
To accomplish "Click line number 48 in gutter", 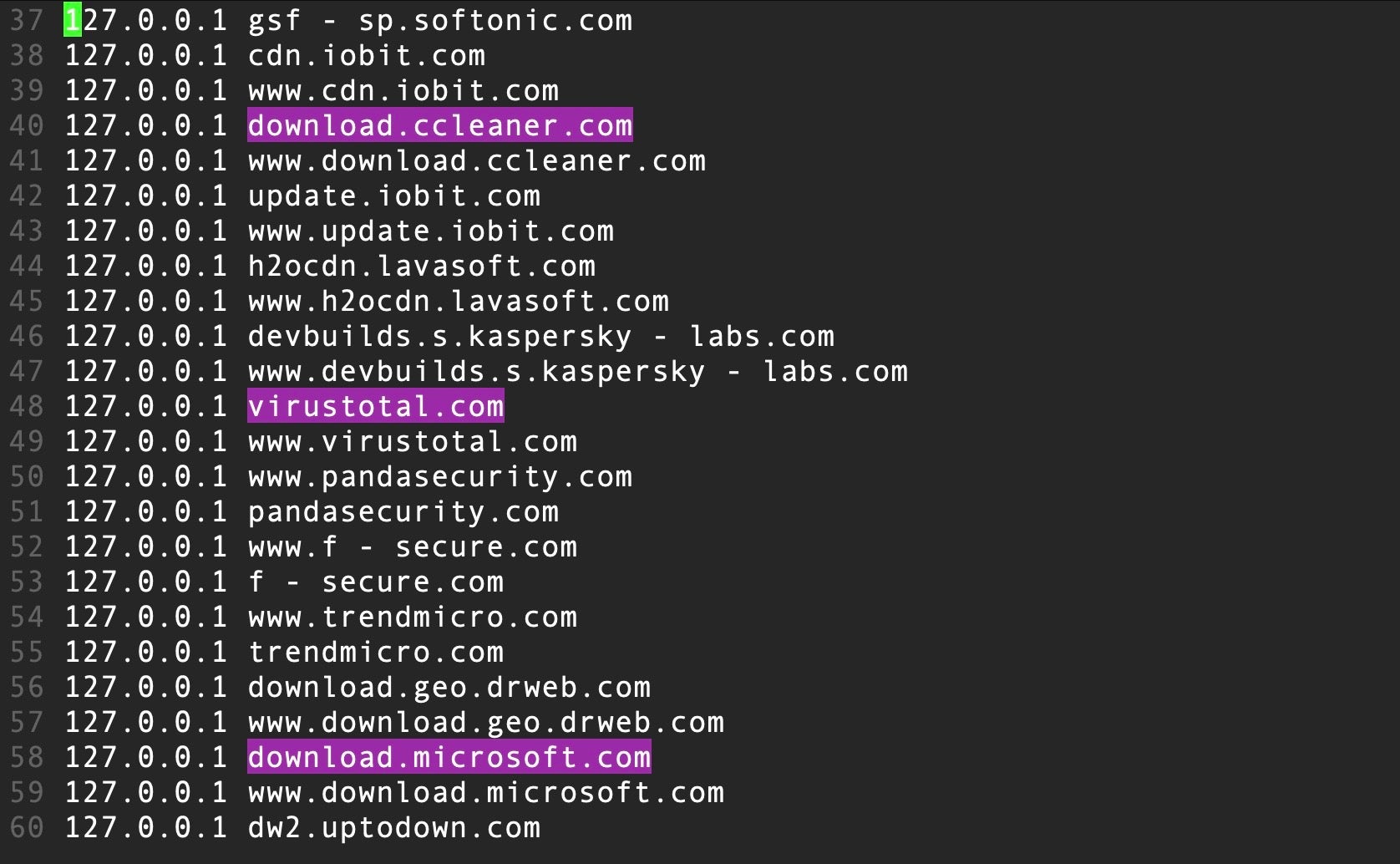I will pyautogui.click(x=26, y=406).
